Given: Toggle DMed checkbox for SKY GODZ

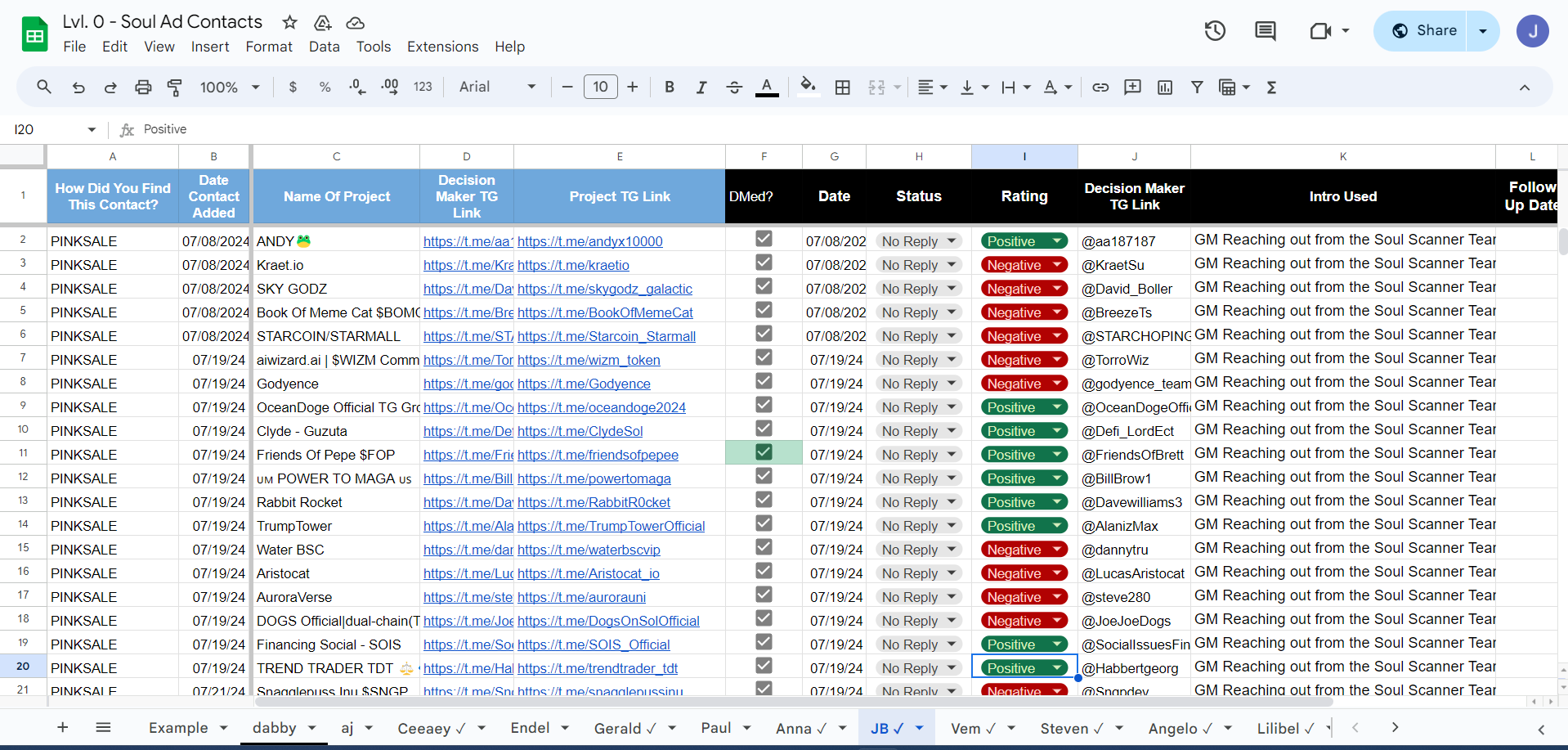Looking at the screenshot, I should [764, 285].
